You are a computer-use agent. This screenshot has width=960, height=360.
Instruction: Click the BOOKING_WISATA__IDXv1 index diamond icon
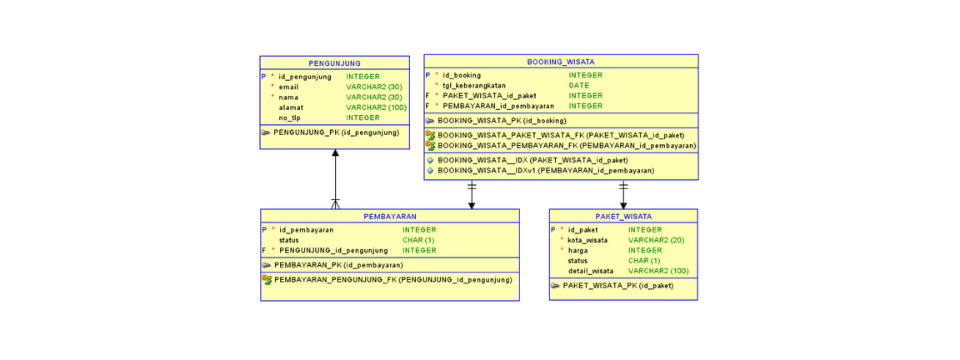[x=430, y=170]
